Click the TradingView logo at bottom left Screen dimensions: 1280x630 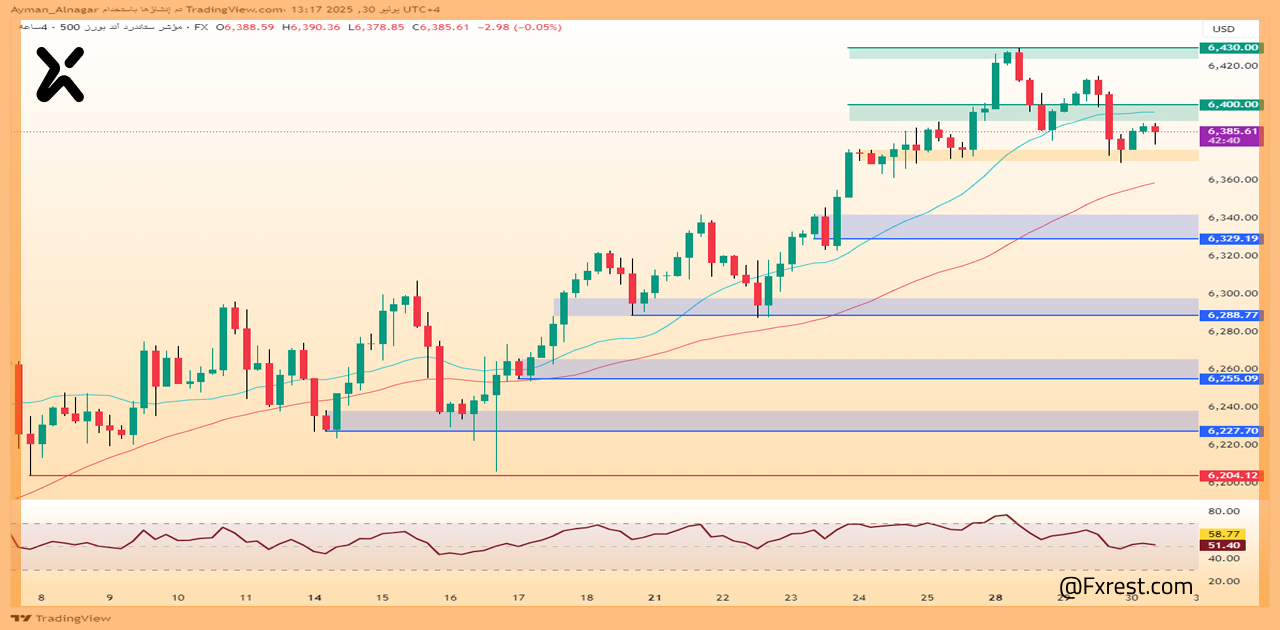(x=60, y=619)
